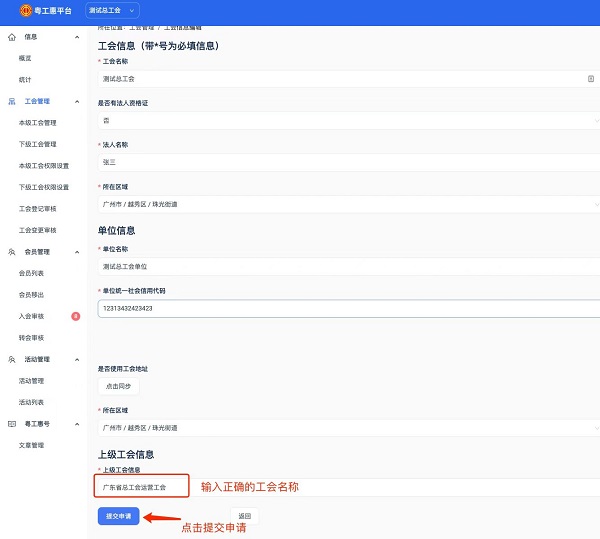Open the 是否有法人资格证 dropdown
Viewport: 600px width, 539px height.
tap(349, 121)
